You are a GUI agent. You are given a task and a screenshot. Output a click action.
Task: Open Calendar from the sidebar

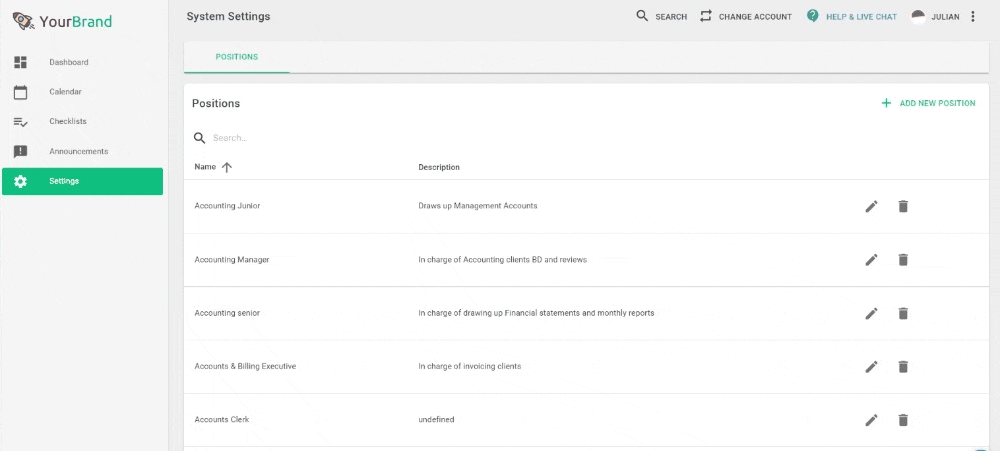tap(65, 92)
